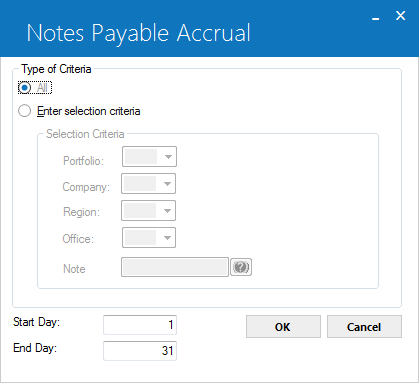This screenshot has height=383, width=419.
Task: Expand the Company dropdown list
Action: 167,184
